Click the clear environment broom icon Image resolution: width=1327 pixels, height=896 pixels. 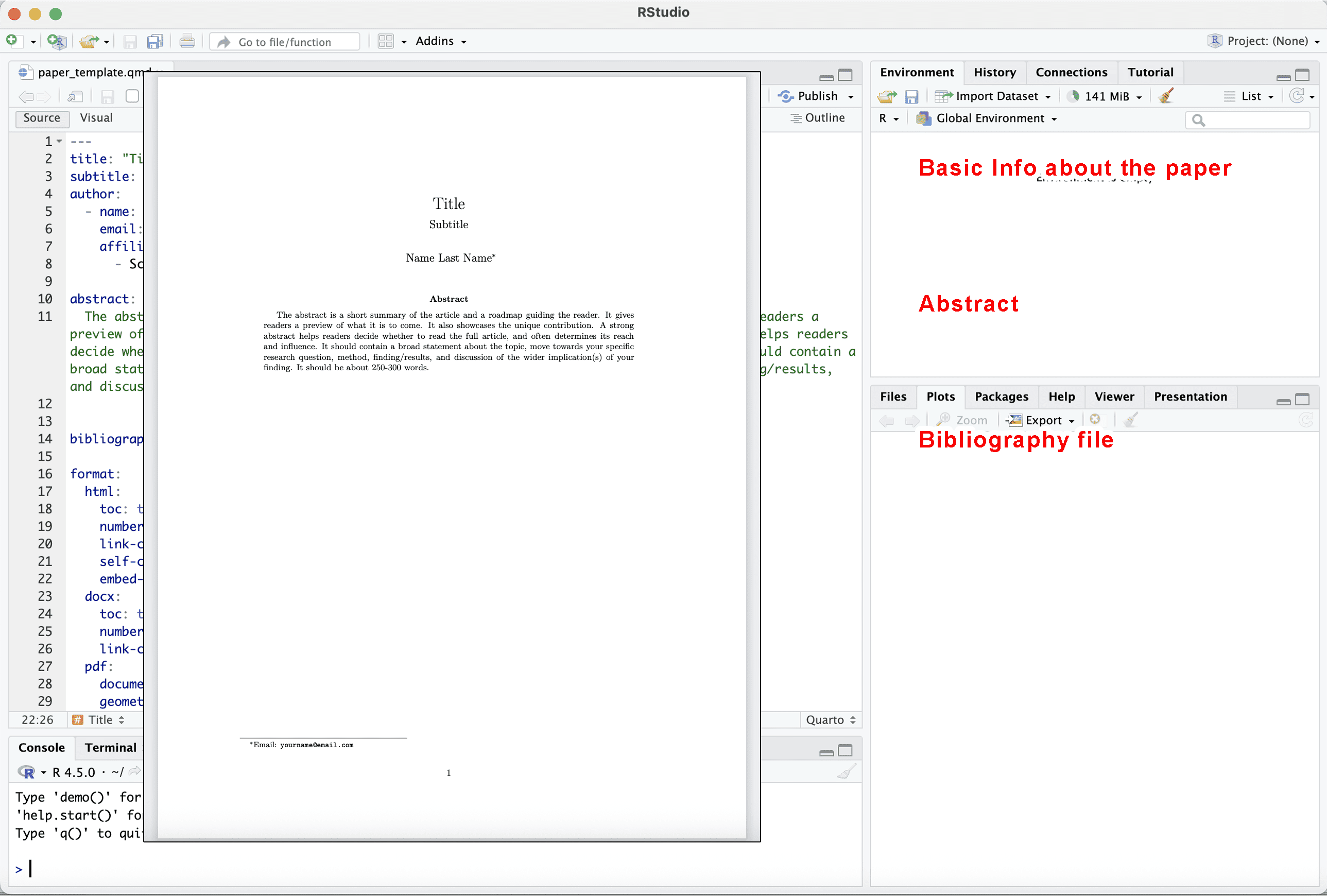(1166, 96)
